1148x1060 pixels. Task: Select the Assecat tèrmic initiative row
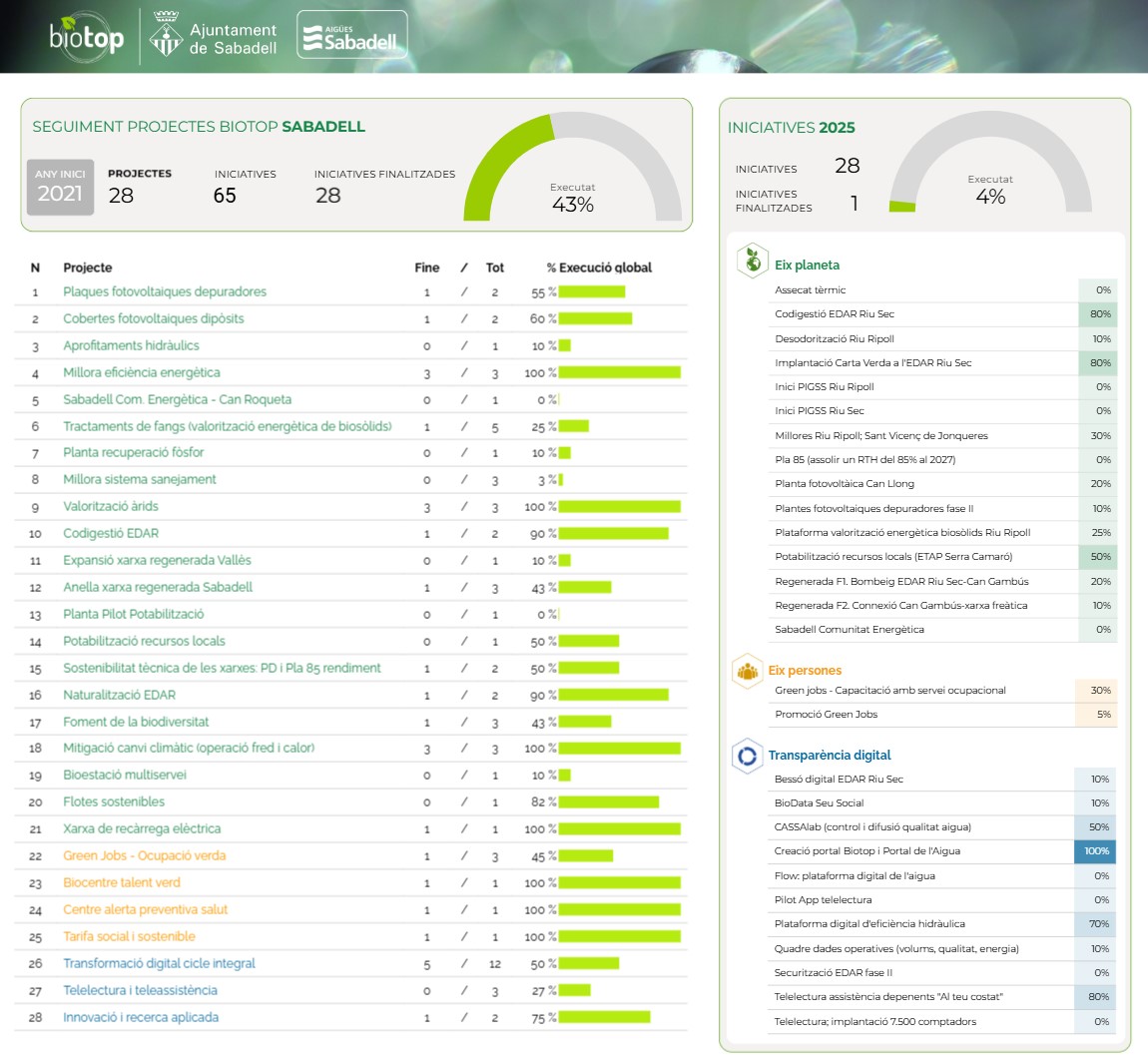(943, 290)
